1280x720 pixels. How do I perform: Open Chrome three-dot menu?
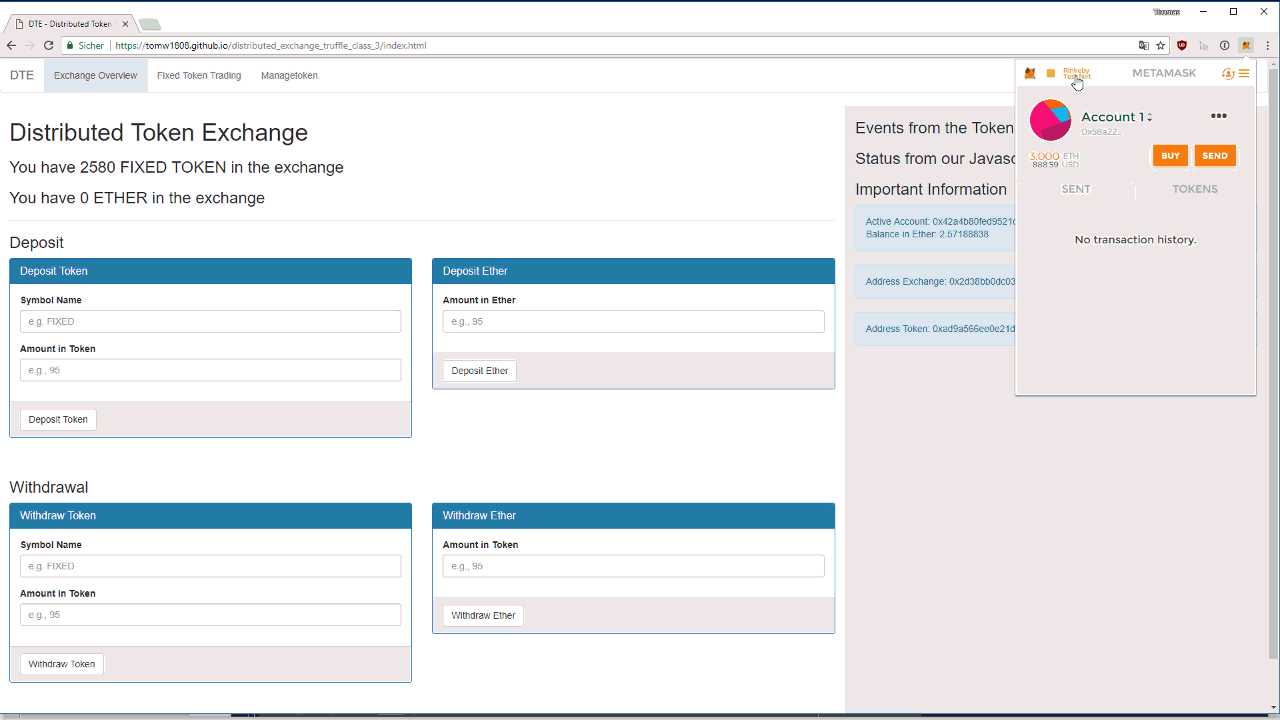click(x=1268, y=45)
